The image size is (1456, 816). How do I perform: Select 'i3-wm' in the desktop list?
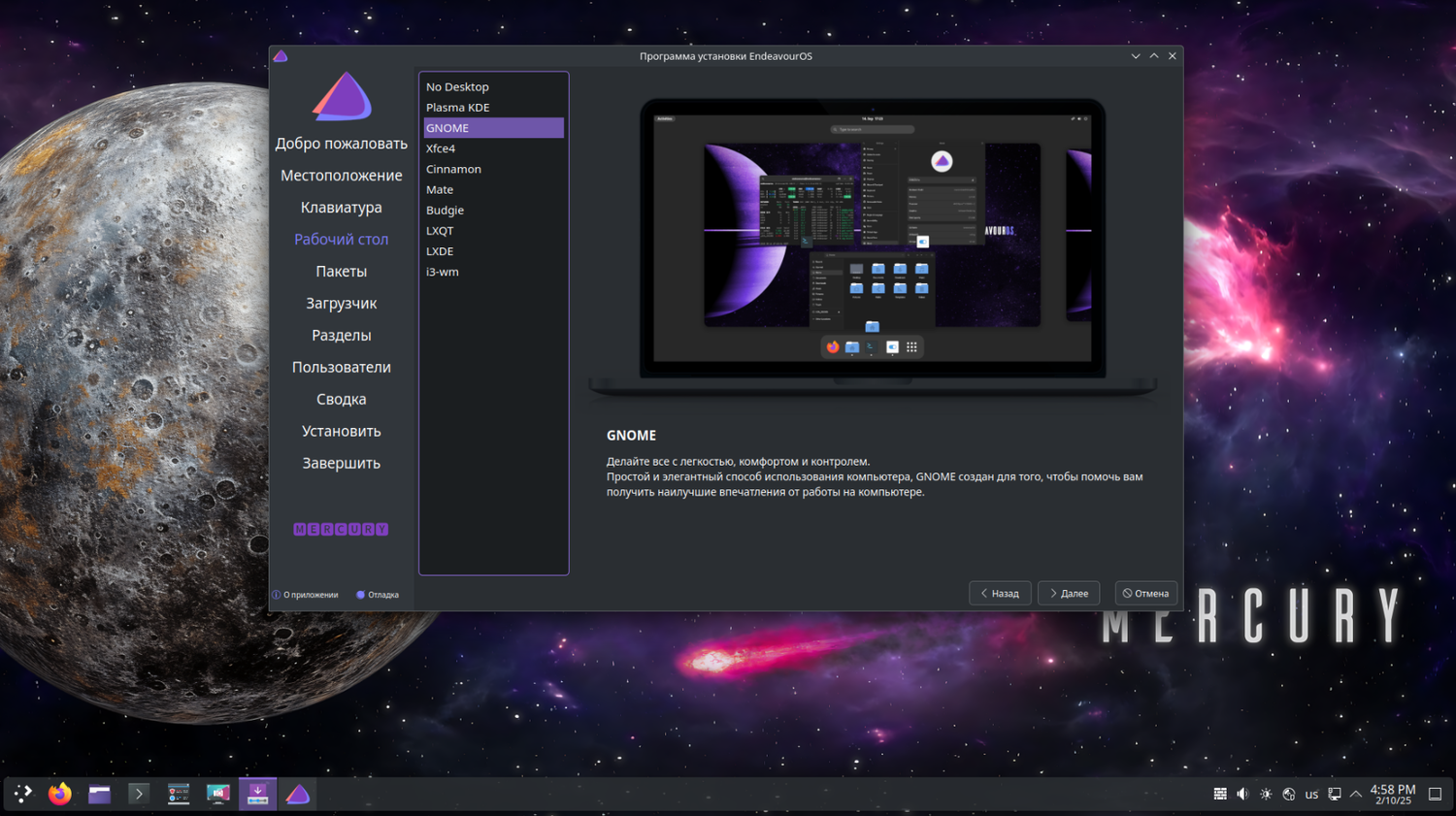click(x=494, y=272)
